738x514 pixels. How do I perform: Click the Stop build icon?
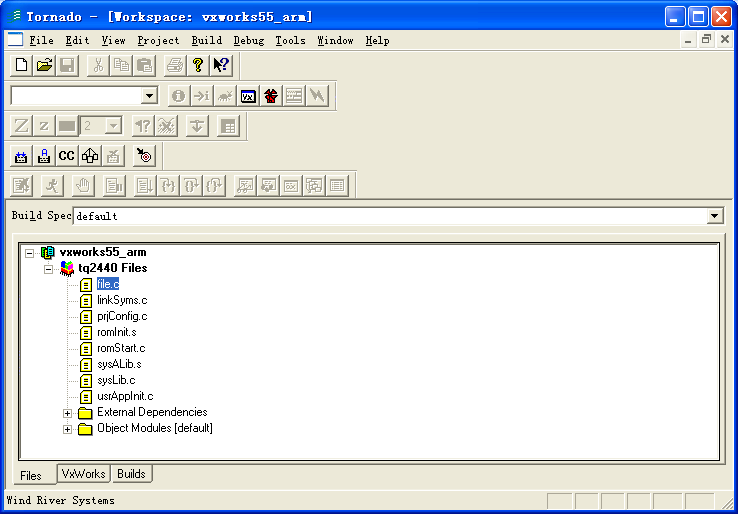pos(113,156)
